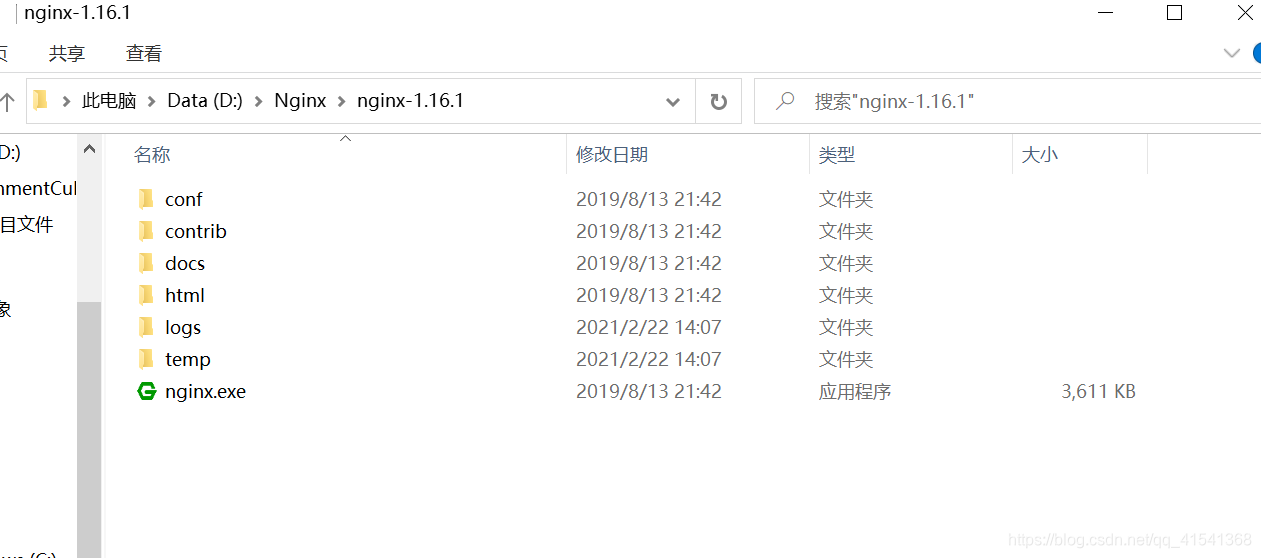Select the docs folder icon
The image size is (1261, 558).
(146, 263)
